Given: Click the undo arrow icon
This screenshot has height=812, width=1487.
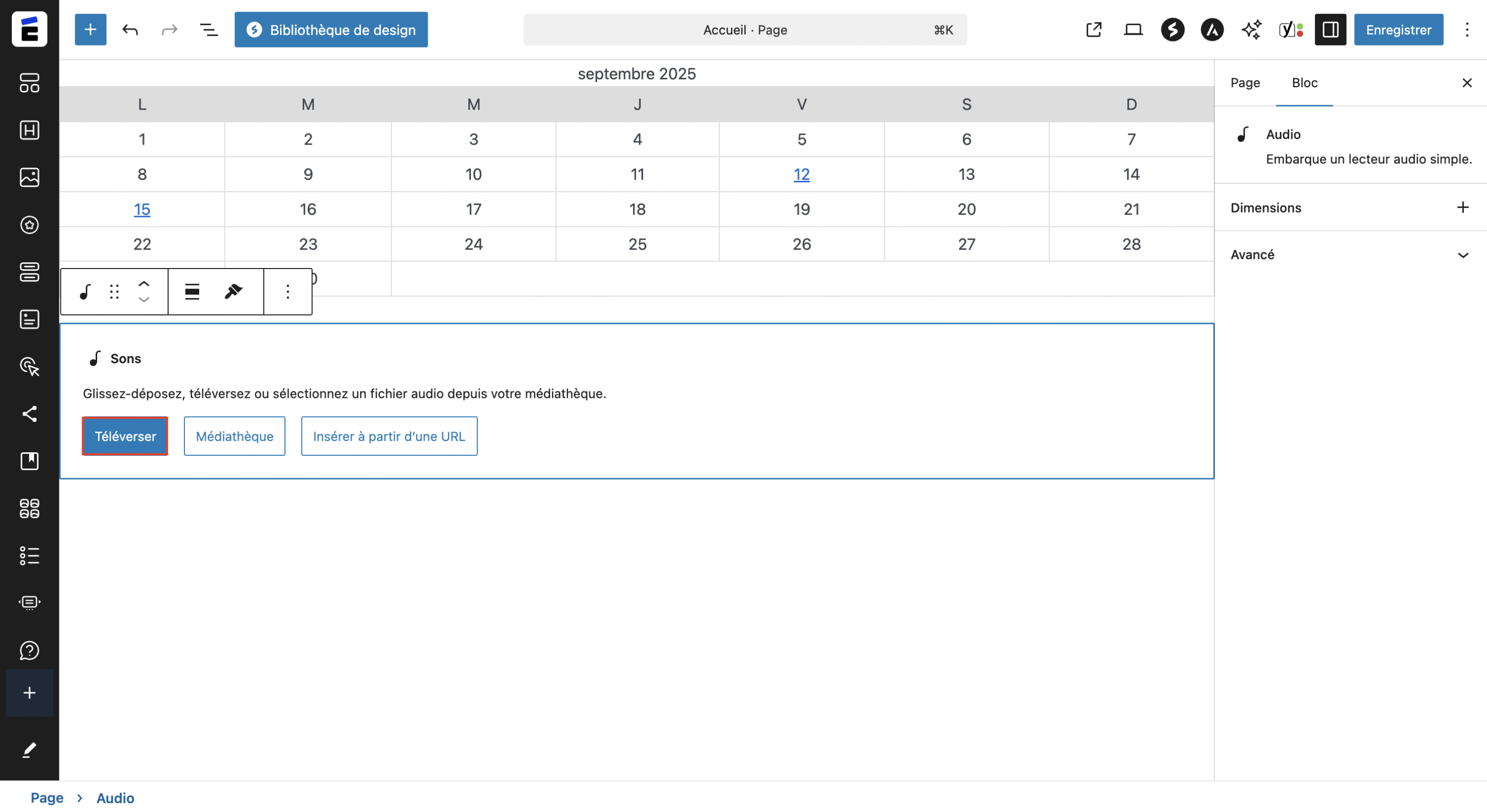Looking at the screenshot, I should click(x=130, y=29).
